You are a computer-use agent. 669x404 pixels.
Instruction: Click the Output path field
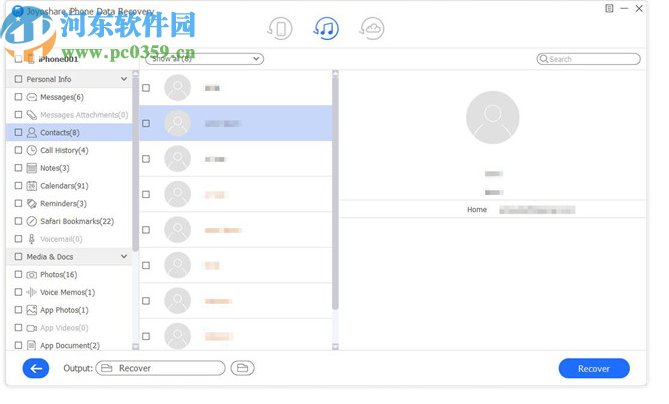click(160, 368)
